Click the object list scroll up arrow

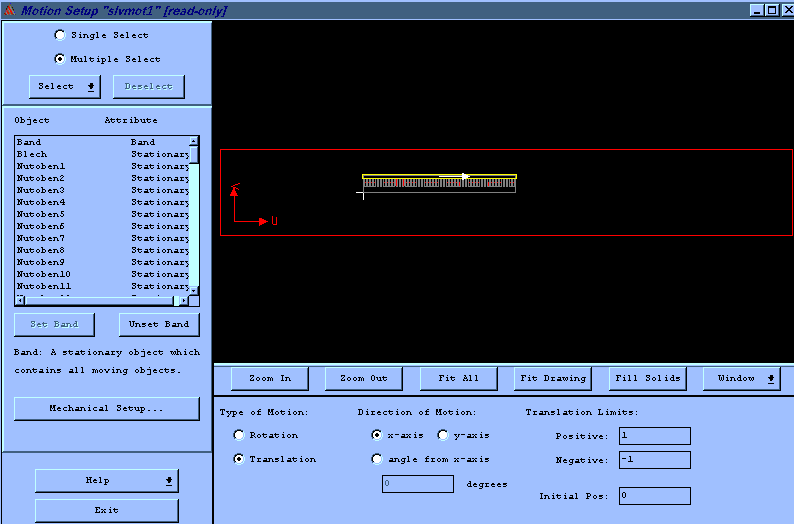pyautogui.click(x=193, y=140)
